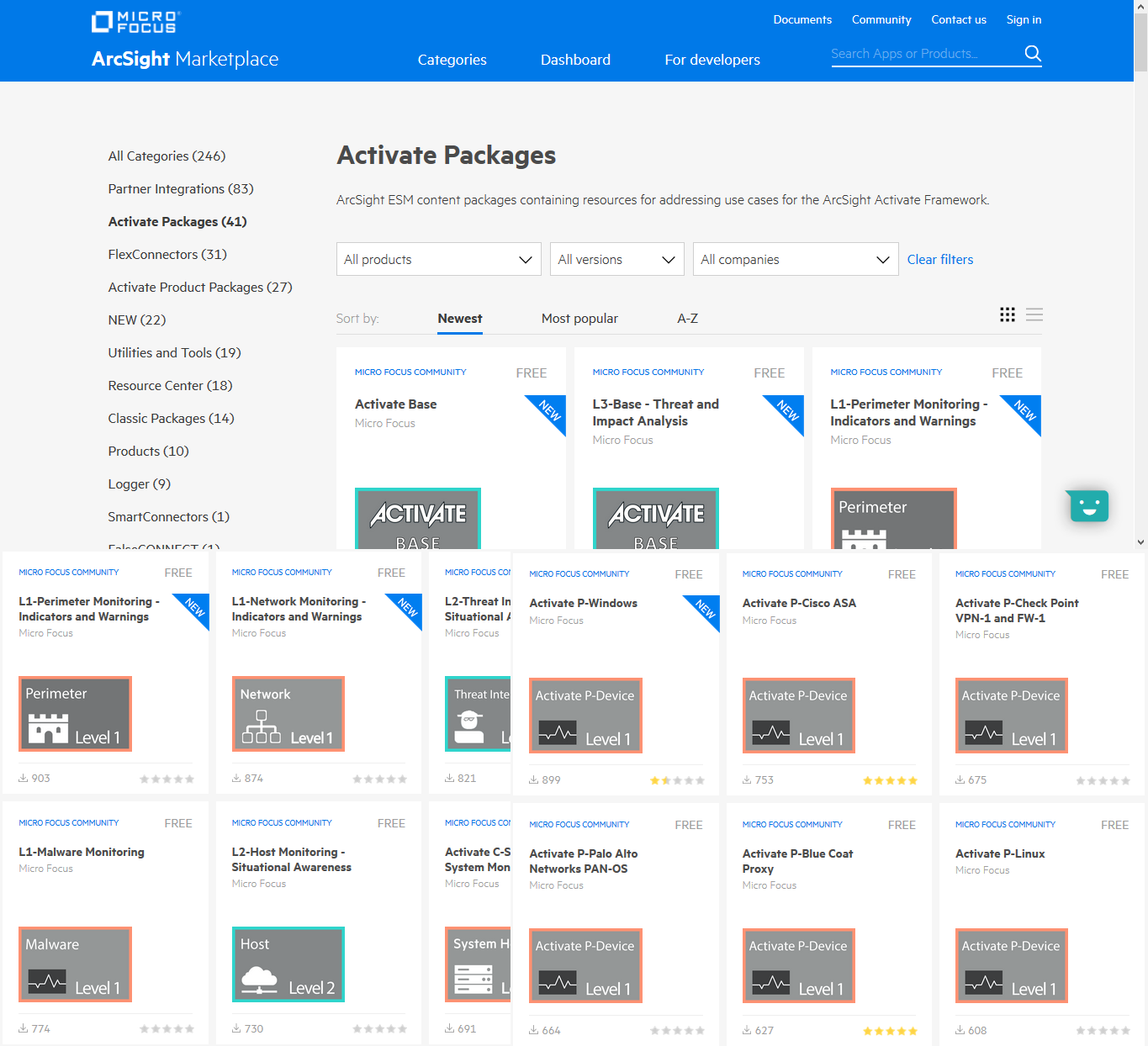Open Activate P-Linux title
The height and width of the screenshot is (1046, 1148).
(1000, 853)
